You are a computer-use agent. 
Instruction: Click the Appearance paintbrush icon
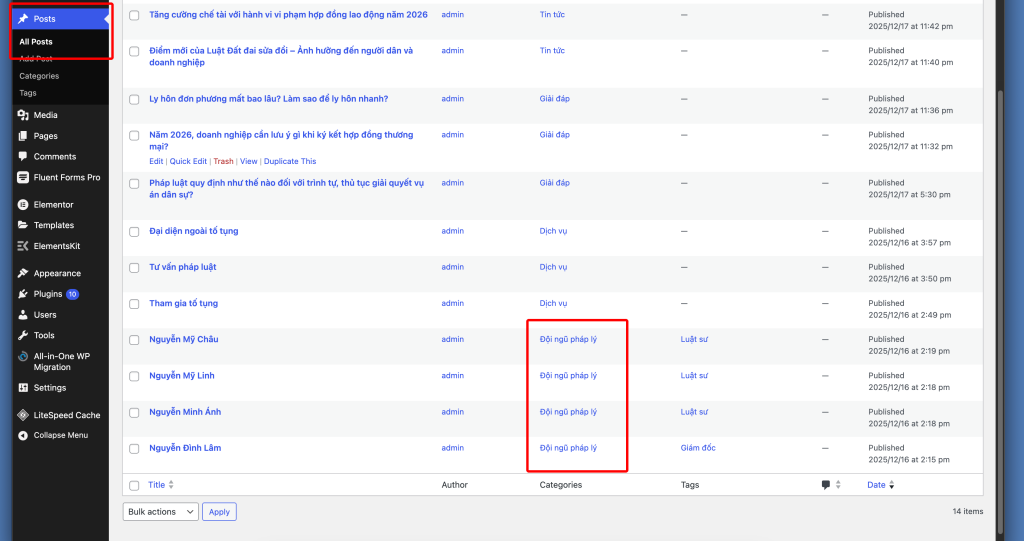click(23, 273)
